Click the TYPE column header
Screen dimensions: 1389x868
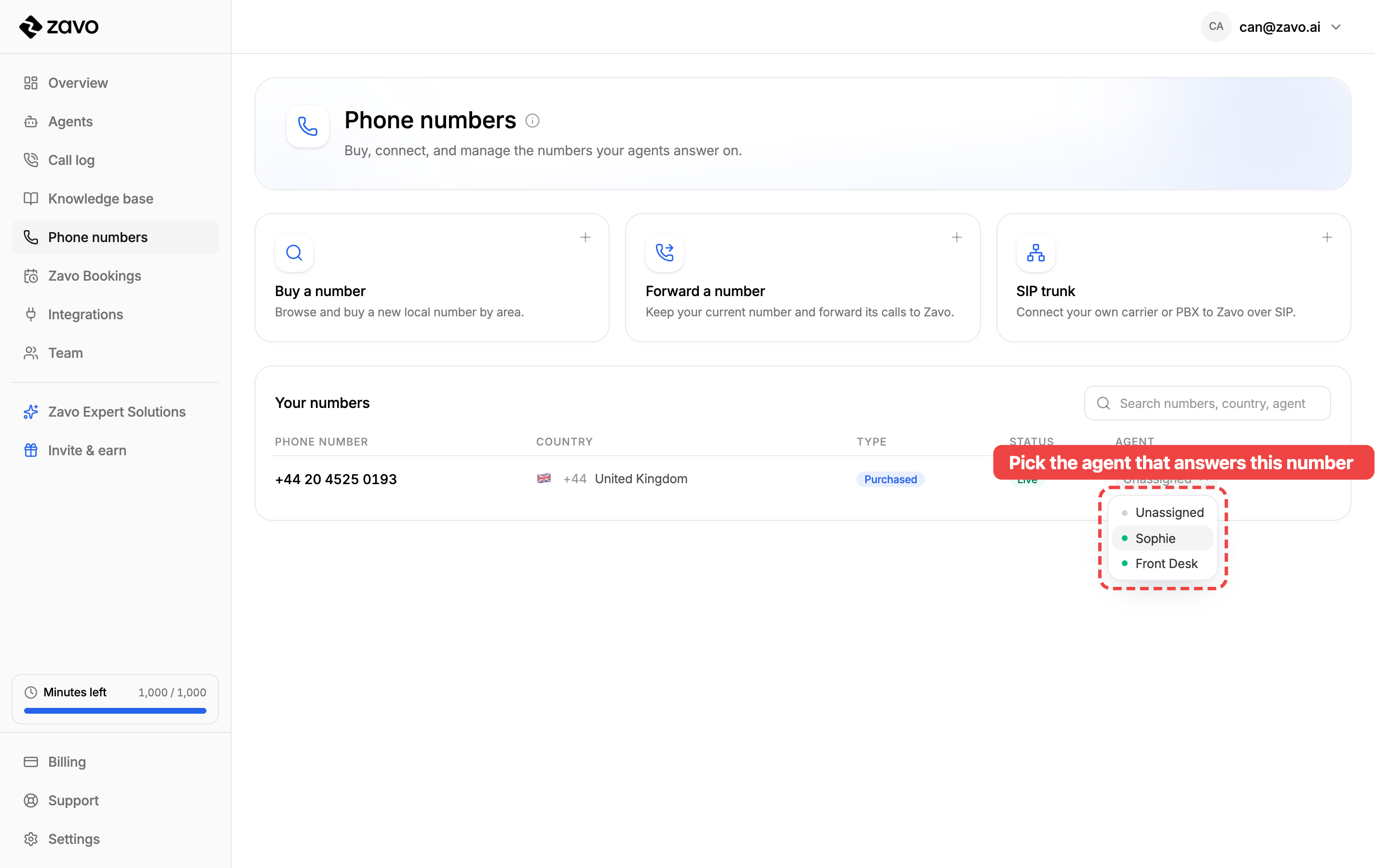click(872, 441)
